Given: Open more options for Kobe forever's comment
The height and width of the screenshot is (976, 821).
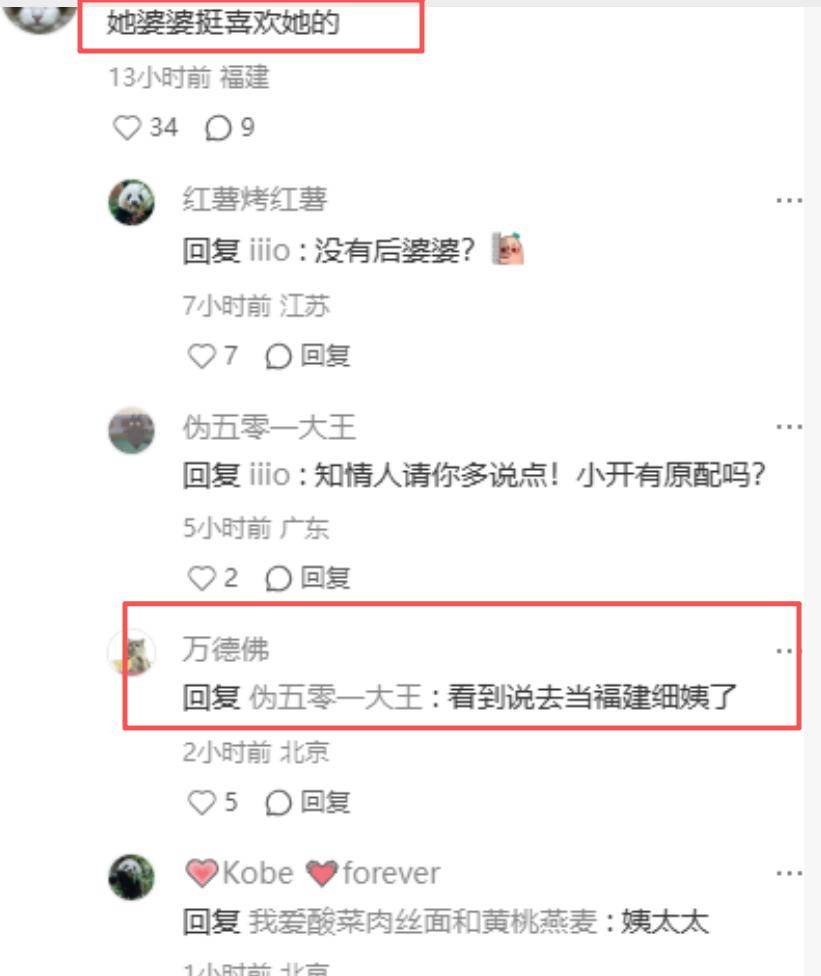Looking at the screenshot, I should 789,874.
